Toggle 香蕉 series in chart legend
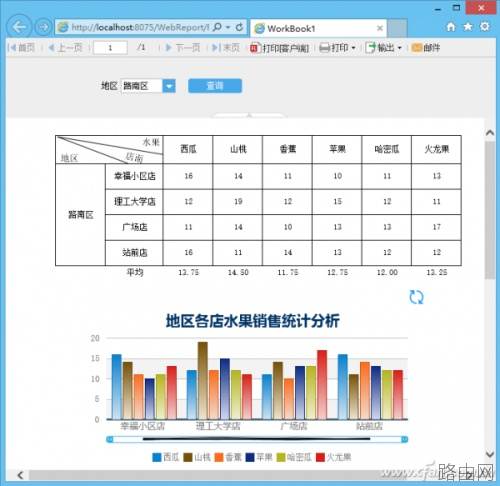Viewport: 500px width, 486px height. coord(228,457)
